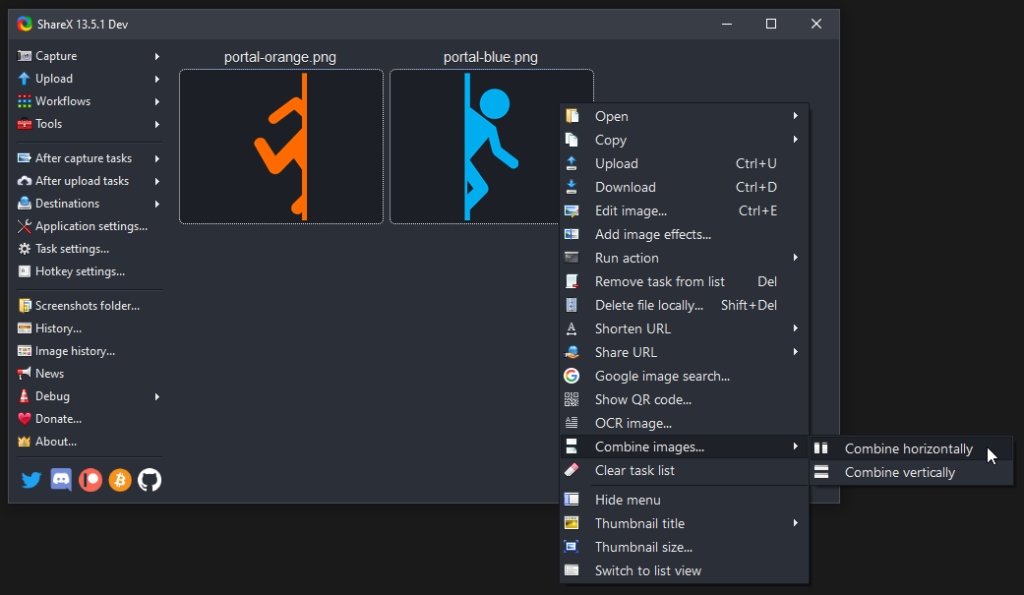1024x595 pixels.
Task: Choose Switch to list view
Action: pos(684,570)
